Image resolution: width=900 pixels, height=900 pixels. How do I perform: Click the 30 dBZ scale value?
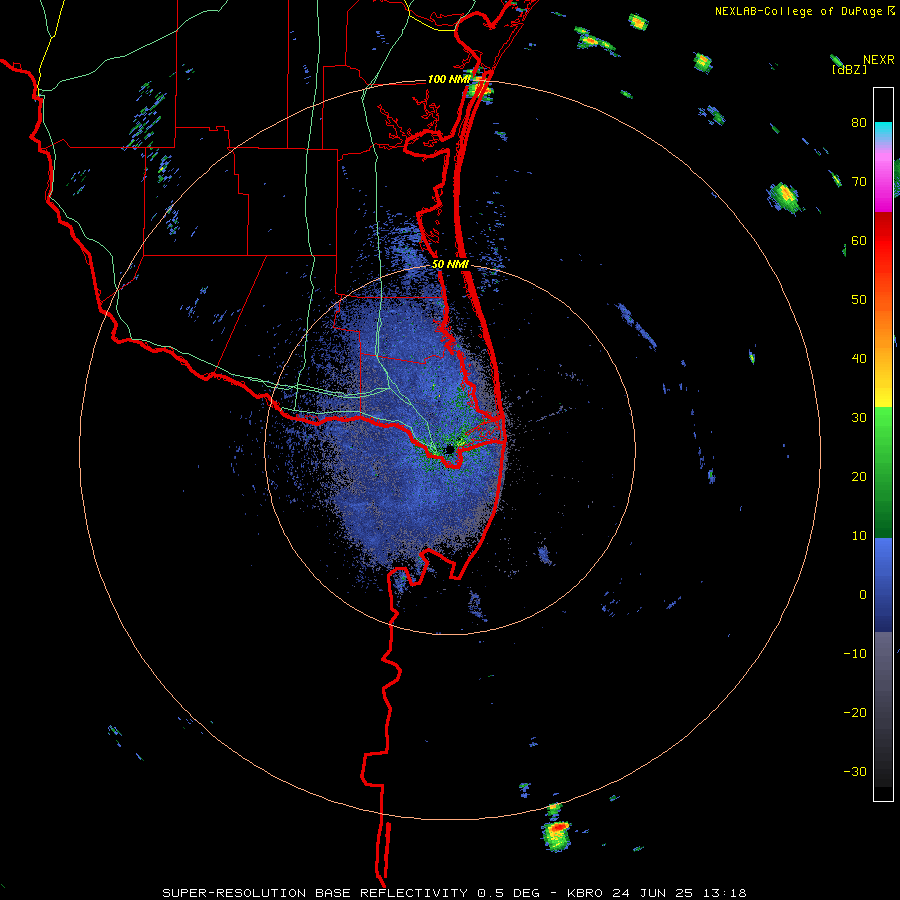[859, 418]
